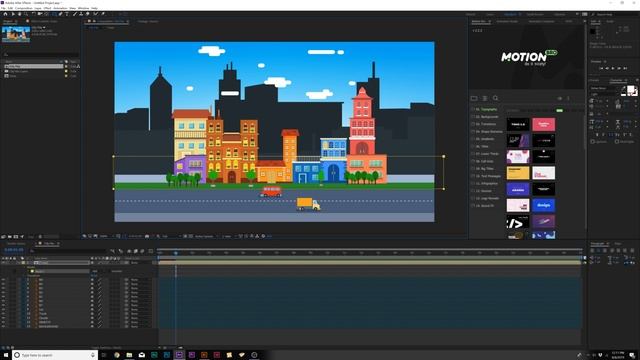Select the 11. Infographics category
The width and height of the screenshot is (640, 360).
[487, 183]
